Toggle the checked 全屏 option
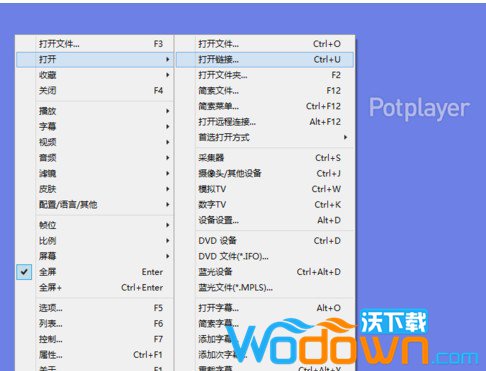486x371 pixels. pos(95,272)
